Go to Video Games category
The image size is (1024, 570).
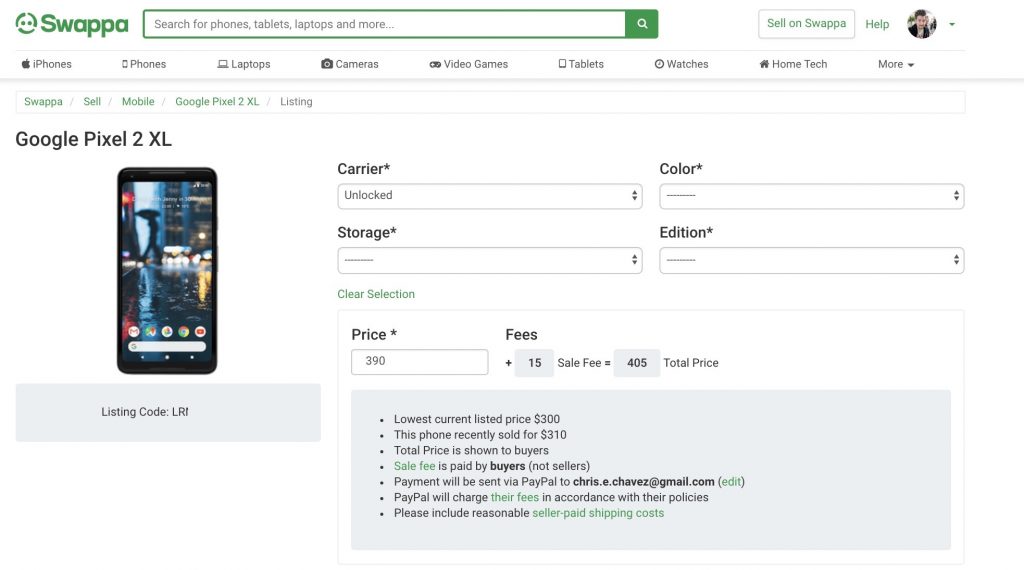tap(469, 64)
